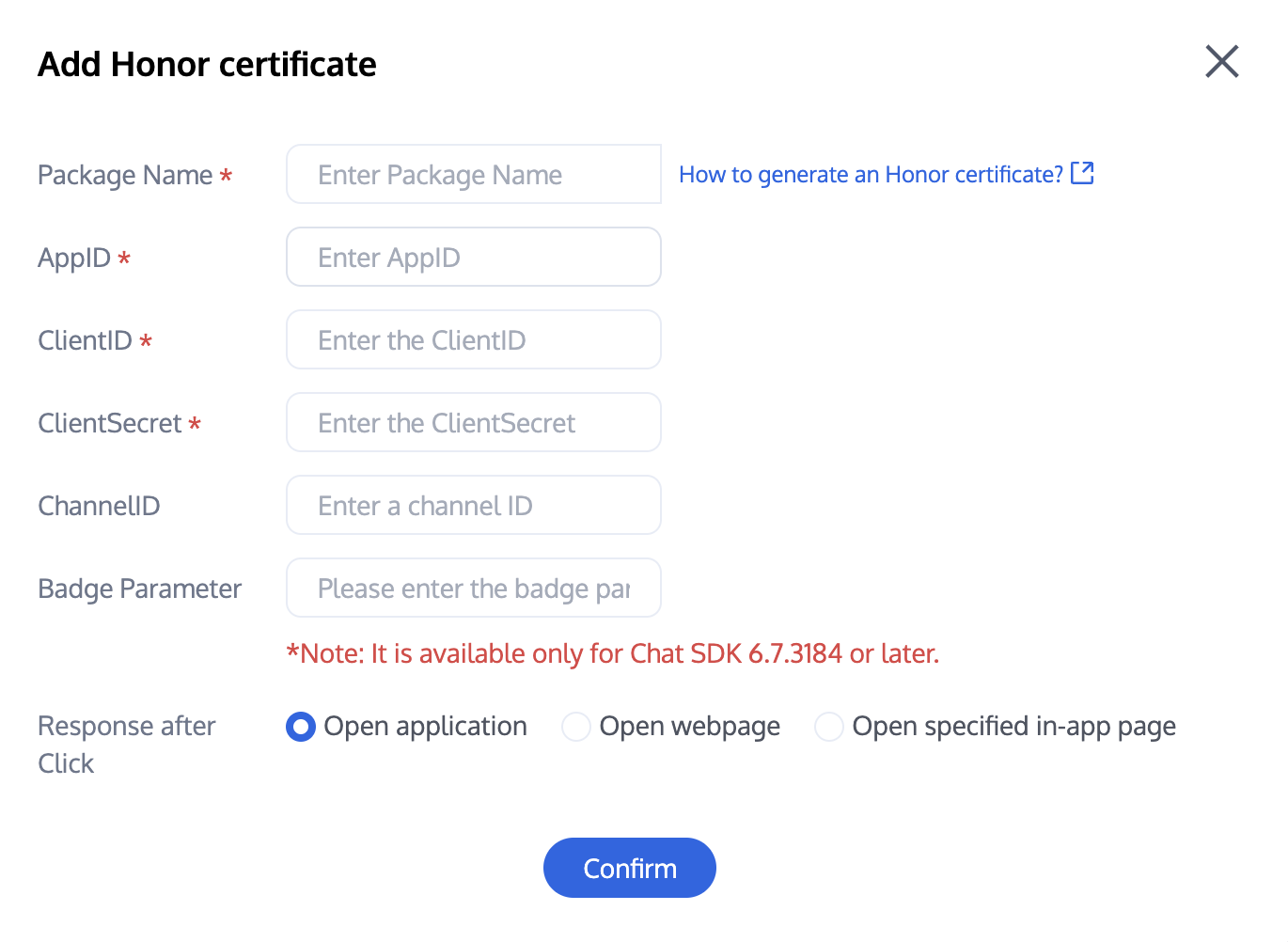Viewport: 1288px width, 942px height.
Task: Click the red Chat SDK version note
Action: point(613,654)
